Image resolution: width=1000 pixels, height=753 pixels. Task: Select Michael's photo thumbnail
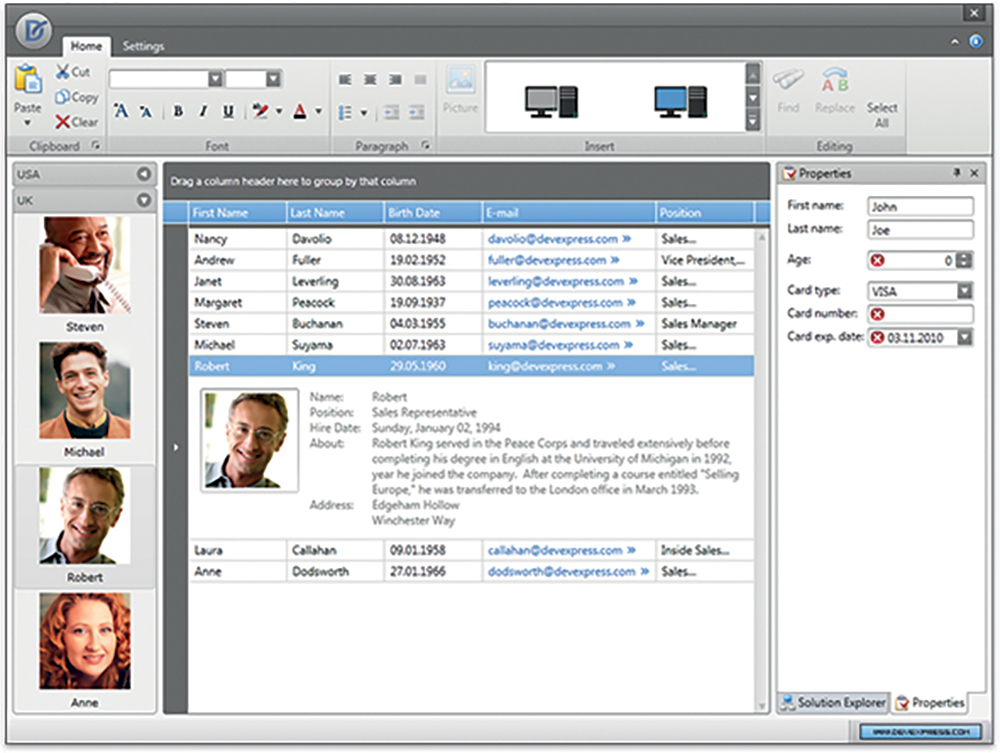pyautogui.click(x=84, y=391)
